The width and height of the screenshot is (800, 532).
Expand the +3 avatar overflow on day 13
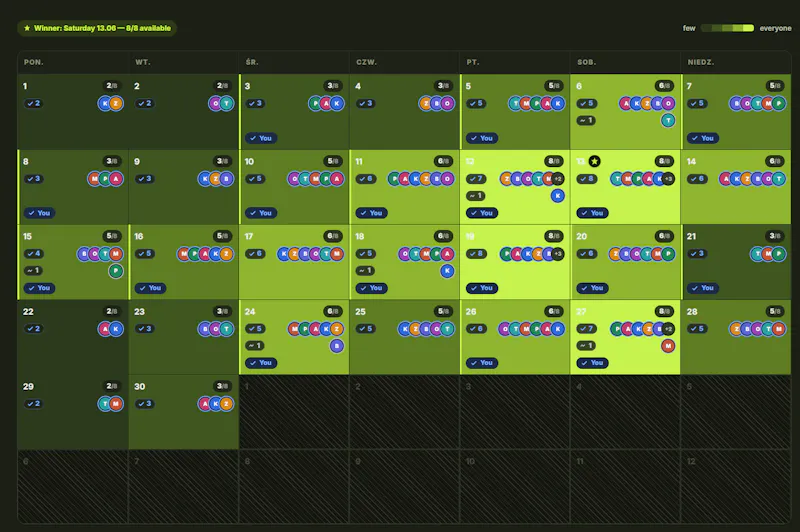668,179
